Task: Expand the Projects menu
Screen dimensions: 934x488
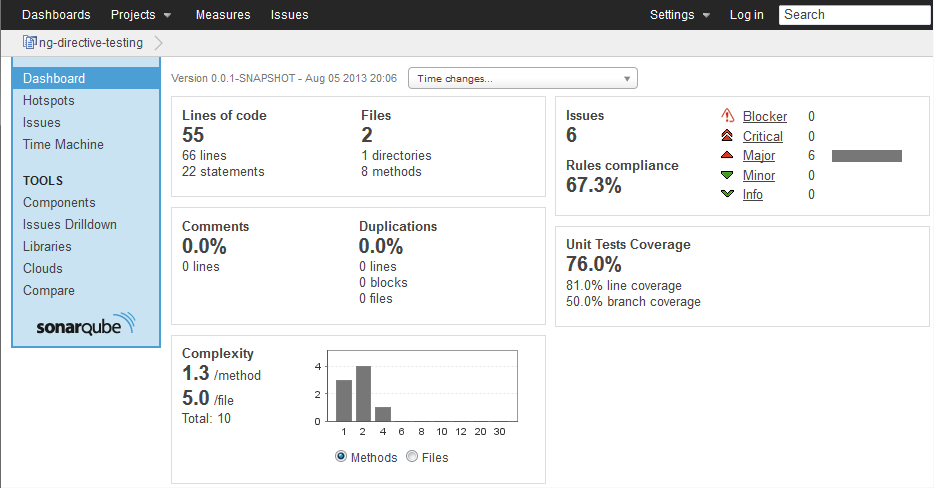Action: pos(141,15)
